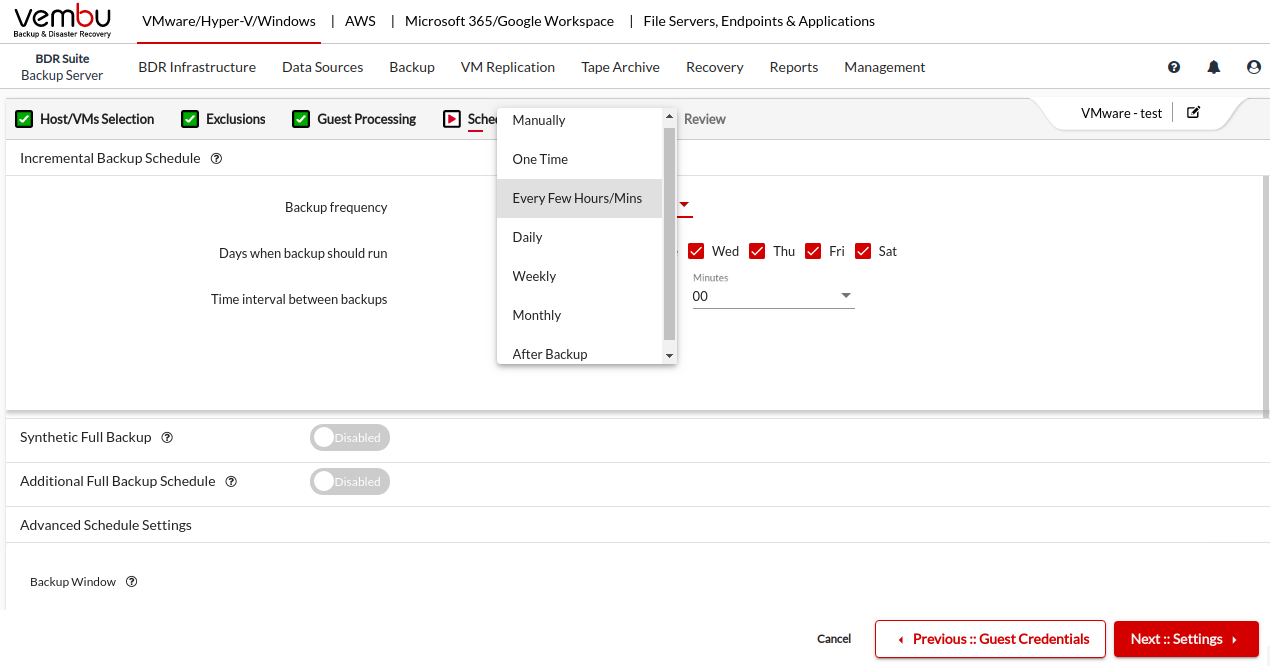The width and height of the screenshot is (1270, 666).
Task: Click help icon next to Backup Window
Action: [x=131, y=582]
